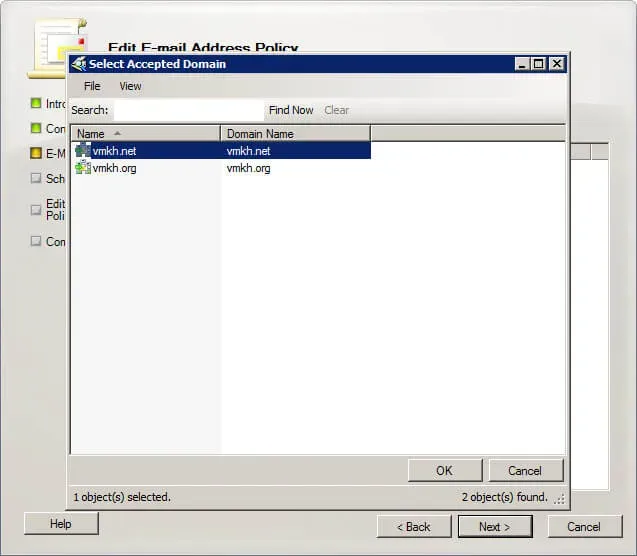The width and height of the screenshot is (637, 556).
Task: Open the File menu
Action: tap(92, 86)
